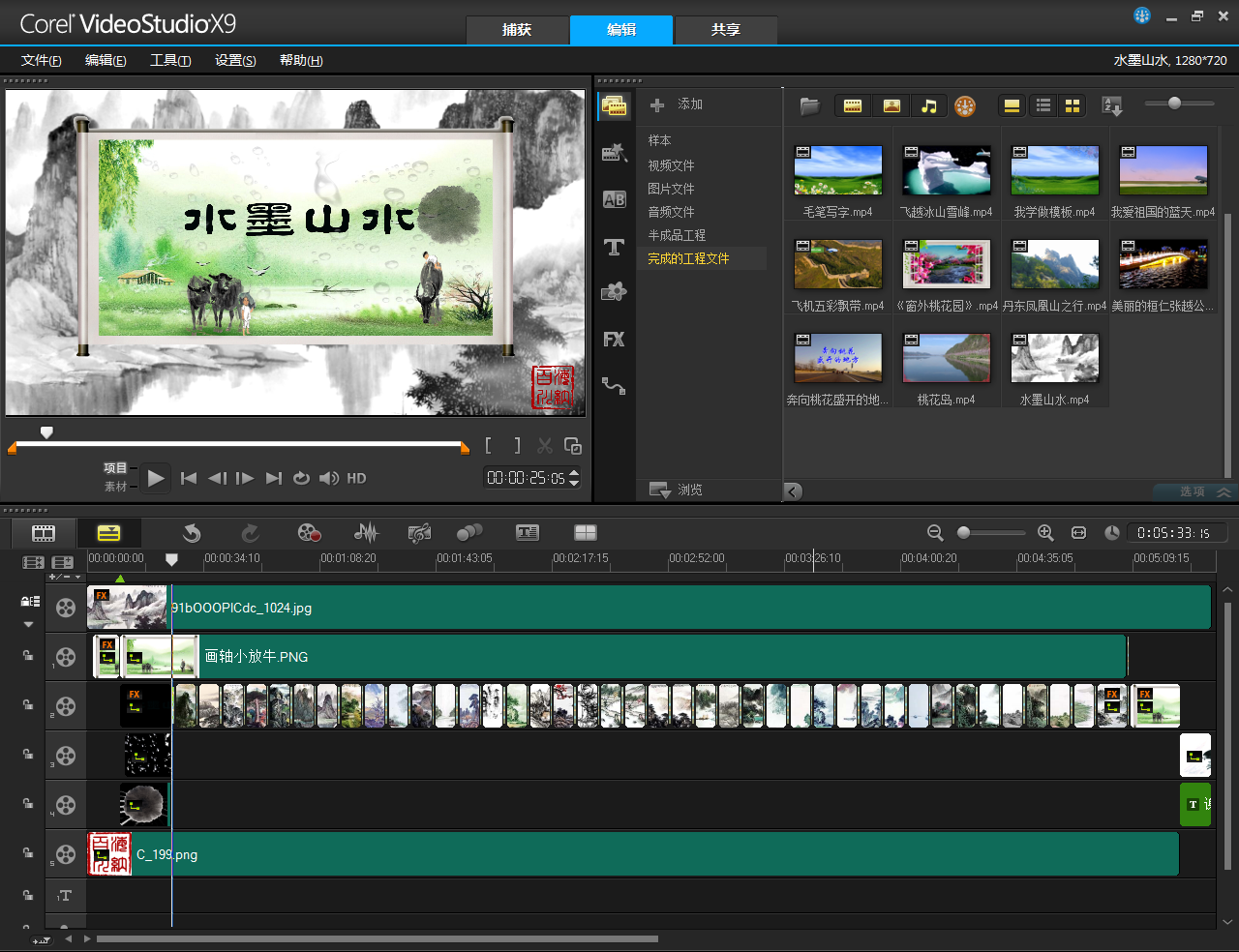
Task: Switch to Storyboard view
Action: (44, 533)
